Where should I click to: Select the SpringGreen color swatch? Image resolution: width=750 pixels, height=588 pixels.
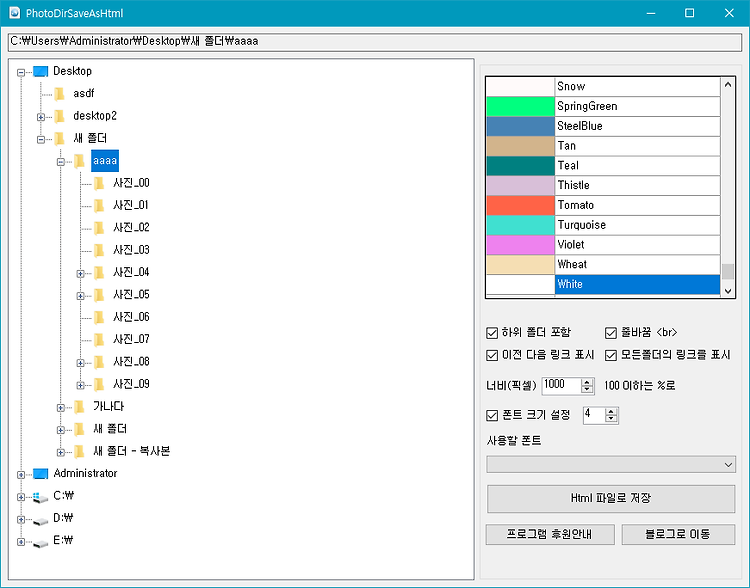click(x=520, y=106)
